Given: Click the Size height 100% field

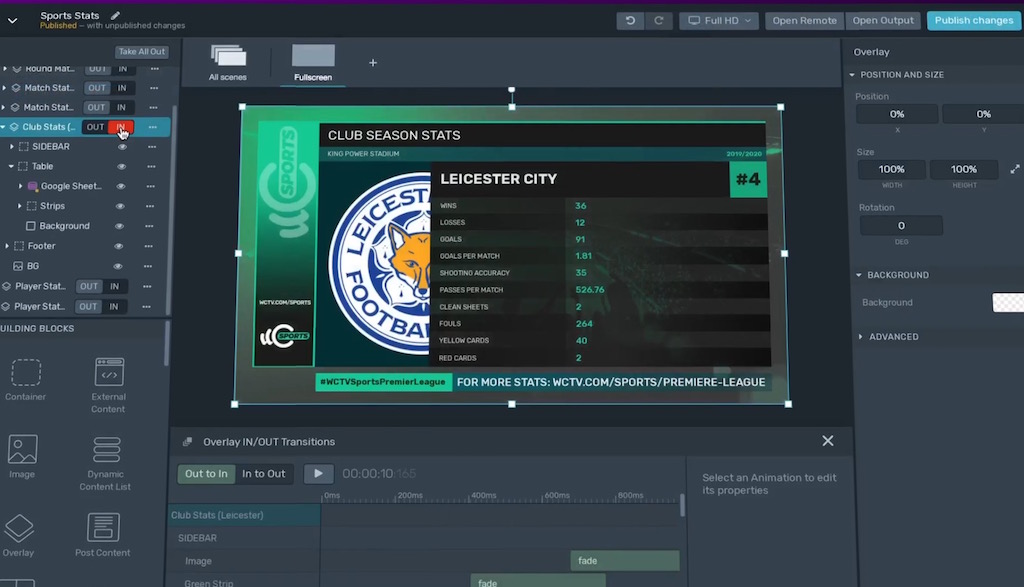Looking at the screenshot, I should click(x=964, y=169).
